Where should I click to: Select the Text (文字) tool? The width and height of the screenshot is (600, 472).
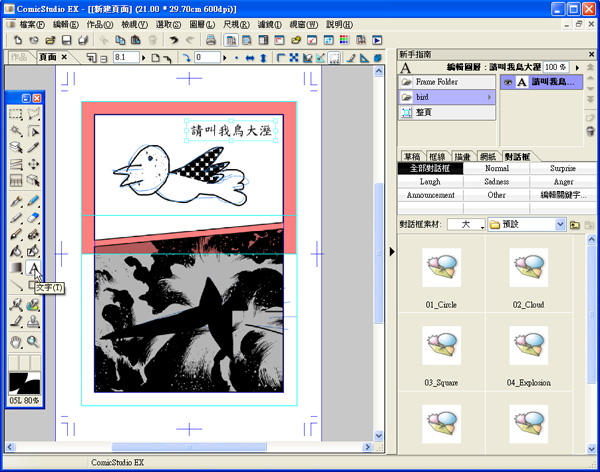[x=34, y=268]
